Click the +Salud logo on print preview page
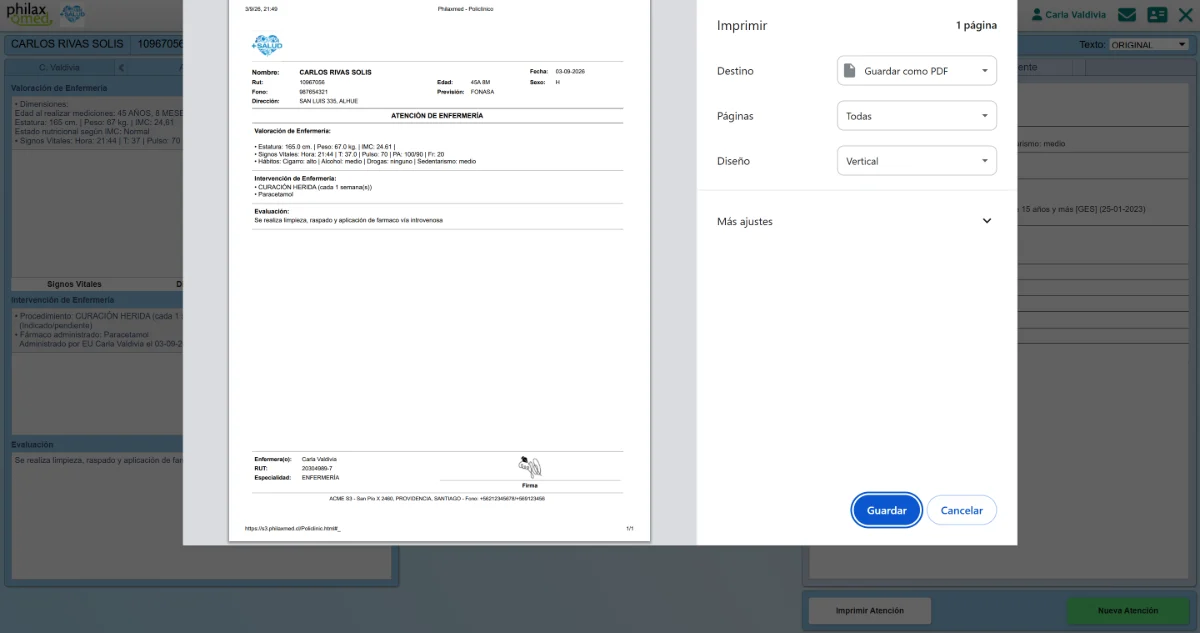The height and width of the screenshot is (633, 1200). (267, 45)
